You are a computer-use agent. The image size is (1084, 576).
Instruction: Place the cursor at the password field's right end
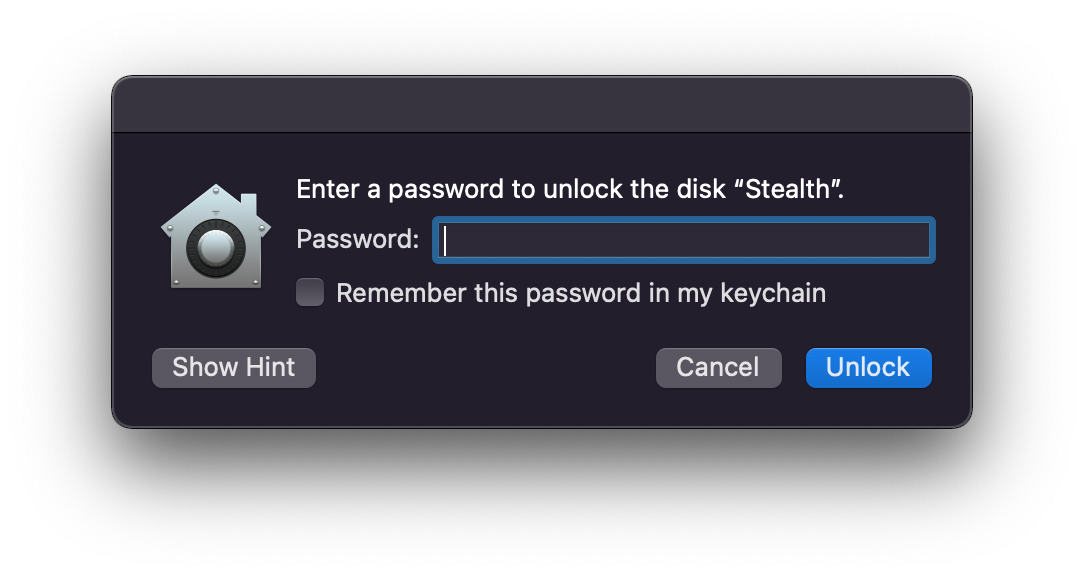tap(922, 241)
